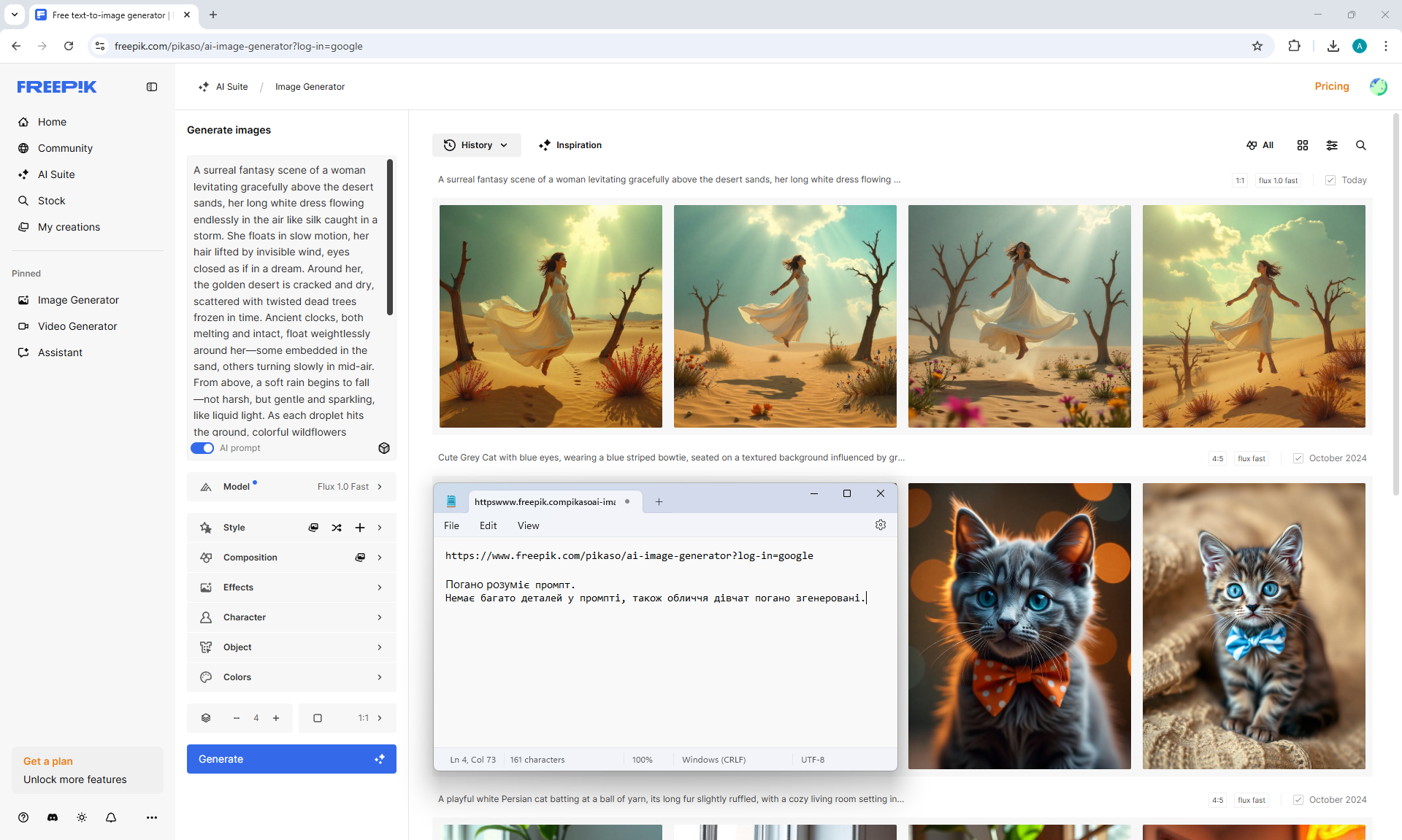Open the Pricing link
The width and height of the screenshot is (1402, 840).
click(x=1331, y=86)
